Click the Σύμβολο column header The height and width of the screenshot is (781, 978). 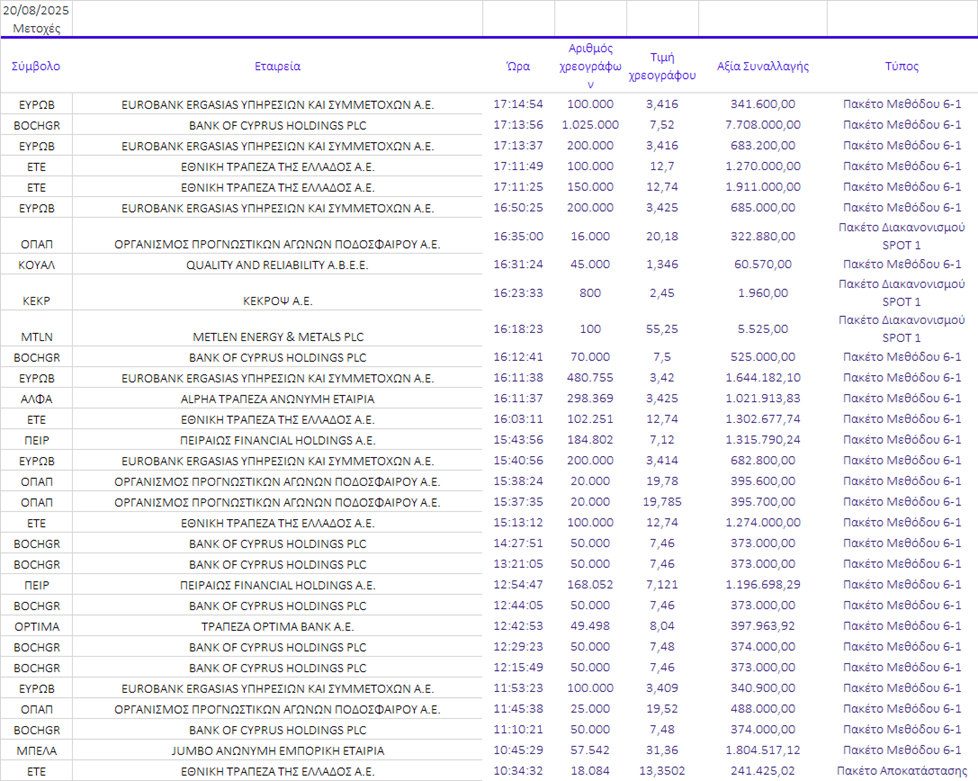click(36, 66)
